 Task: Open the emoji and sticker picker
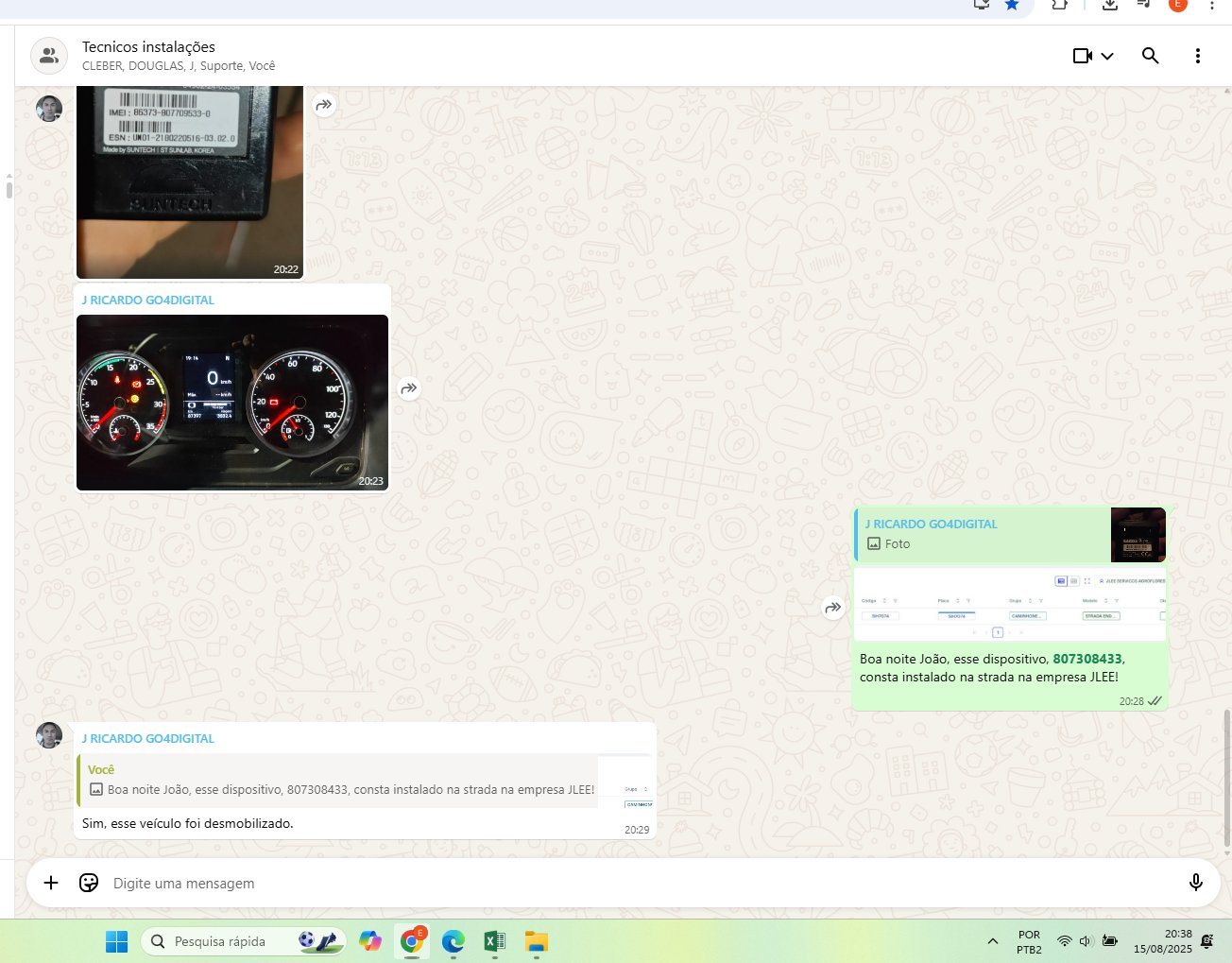point(89,883)
